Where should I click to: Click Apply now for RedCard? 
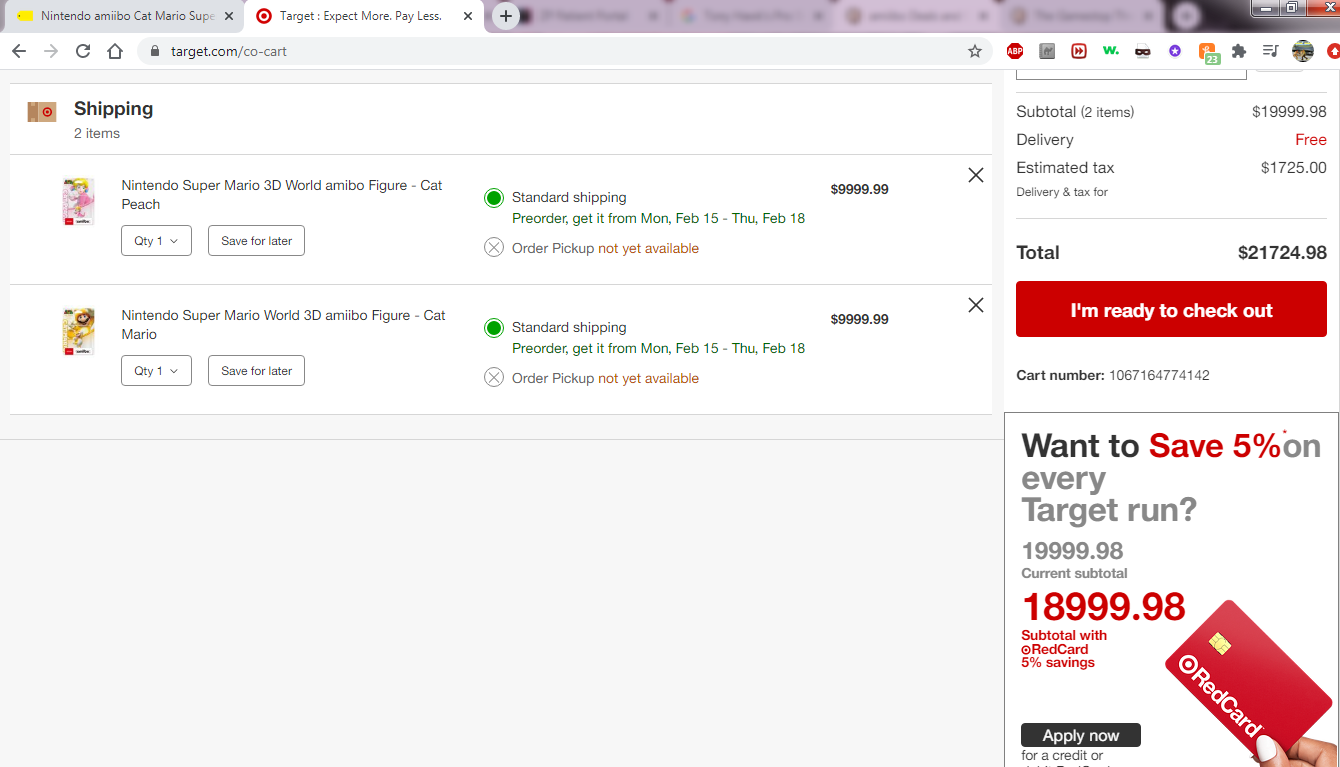[x=1081, y=735]
